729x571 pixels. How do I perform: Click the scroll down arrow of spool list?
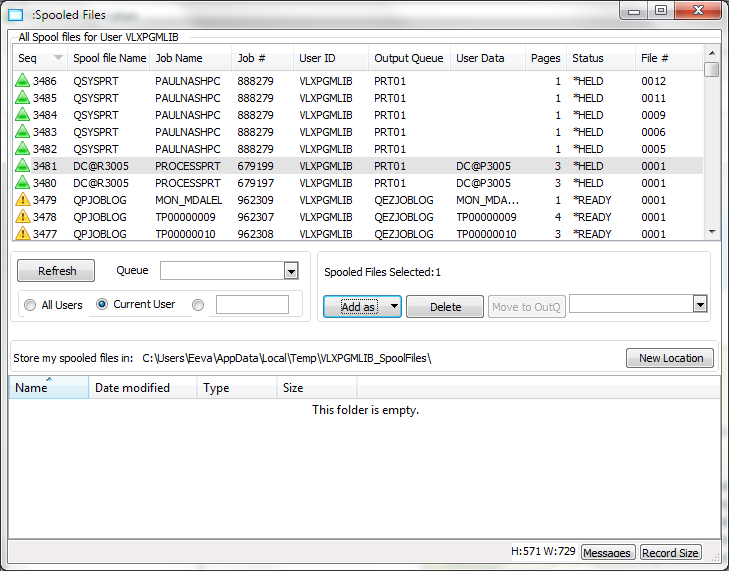pyautogui.click(x=712, y=232)
